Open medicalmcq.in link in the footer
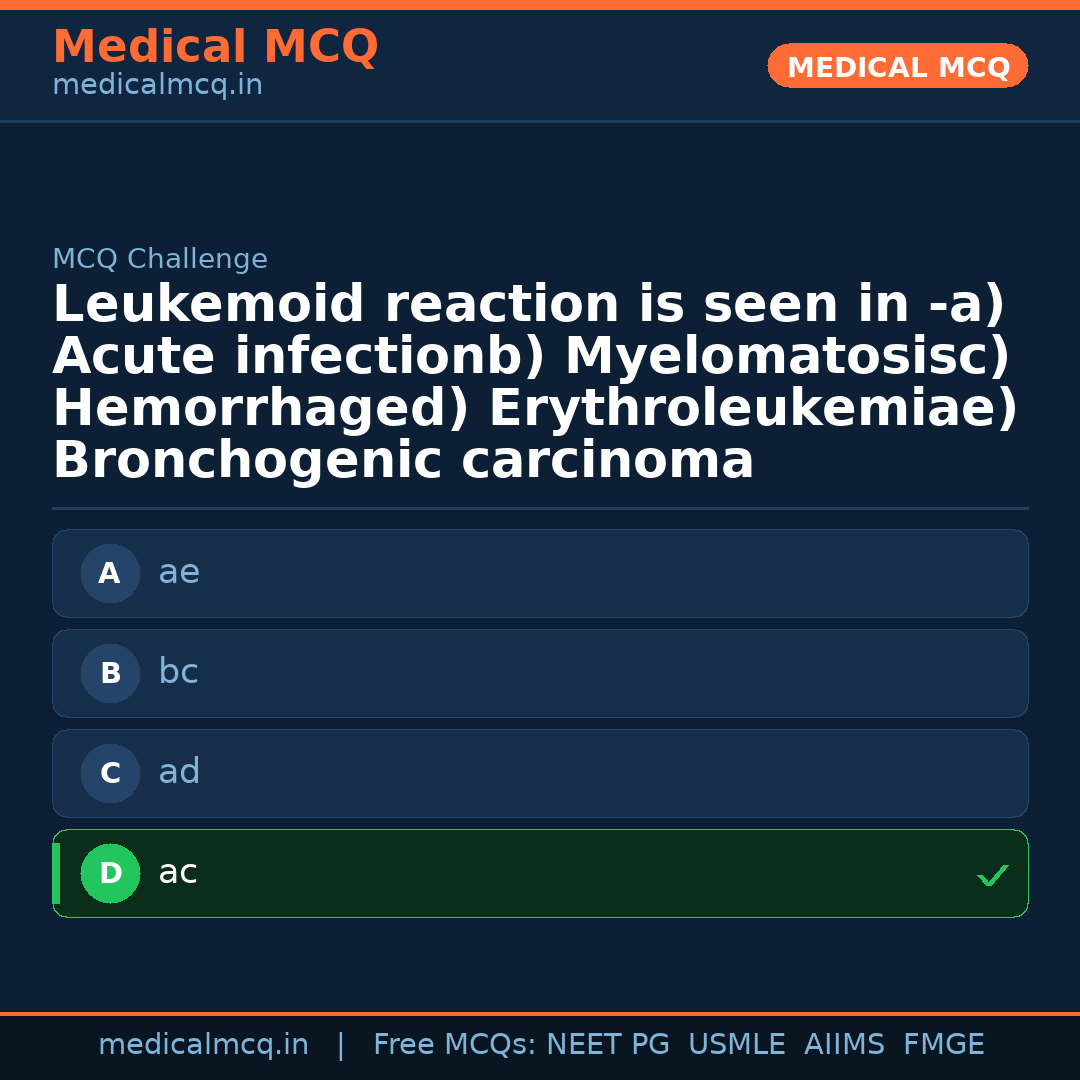Viewport: 1080px width, 1080px height. pyautogui.click(x=203, y=1045)
